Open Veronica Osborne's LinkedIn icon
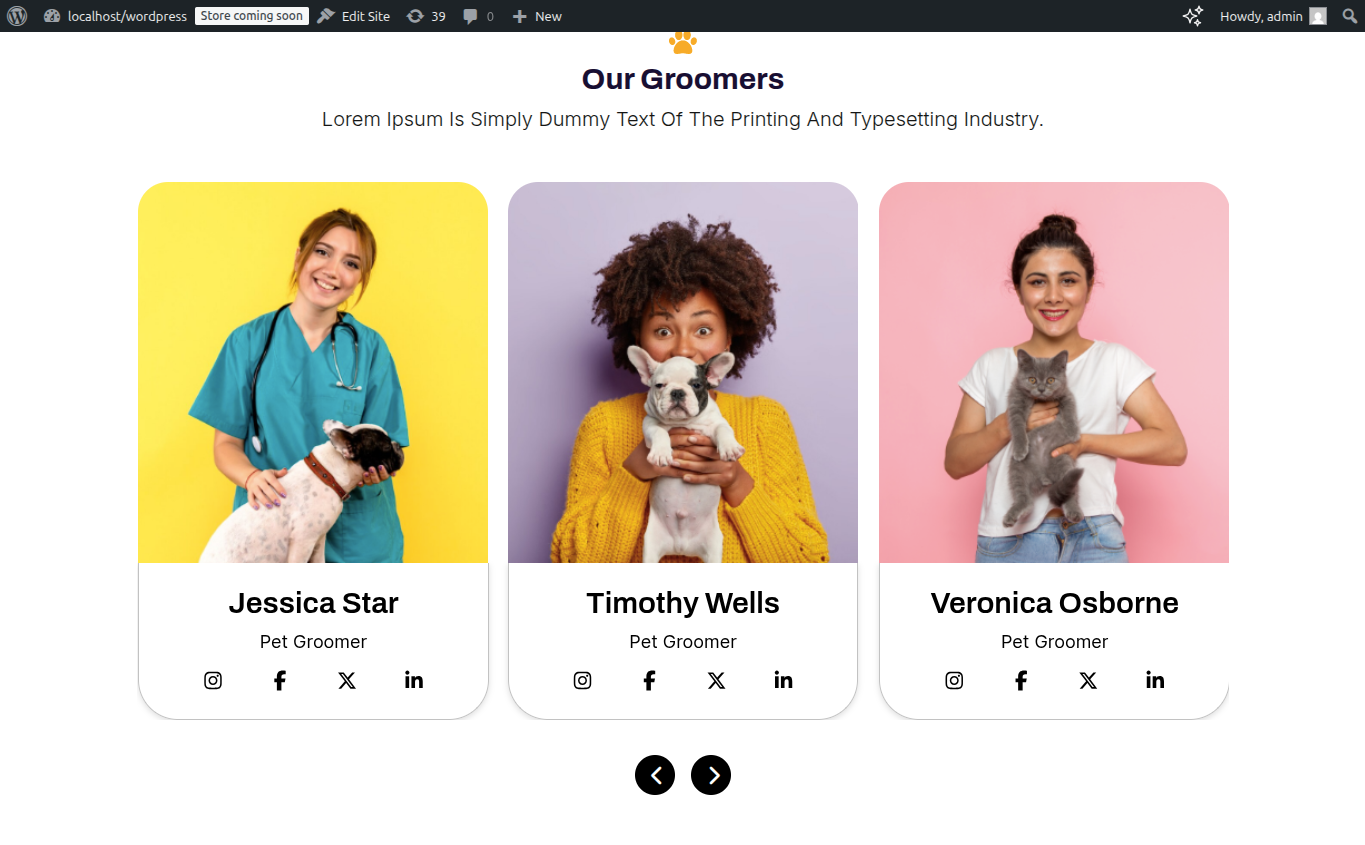 coord(1155,680)
